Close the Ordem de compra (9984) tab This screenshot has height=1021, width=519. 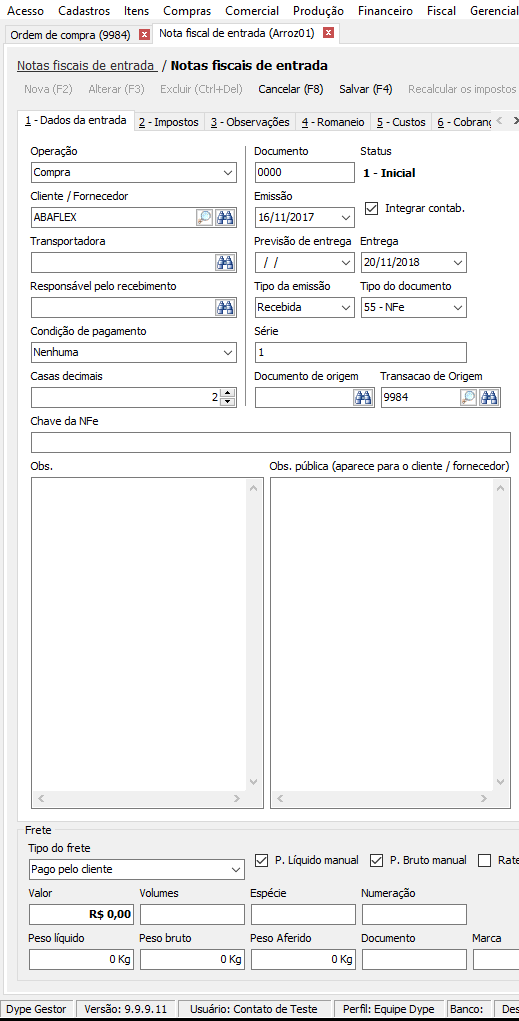coord(144,35)
